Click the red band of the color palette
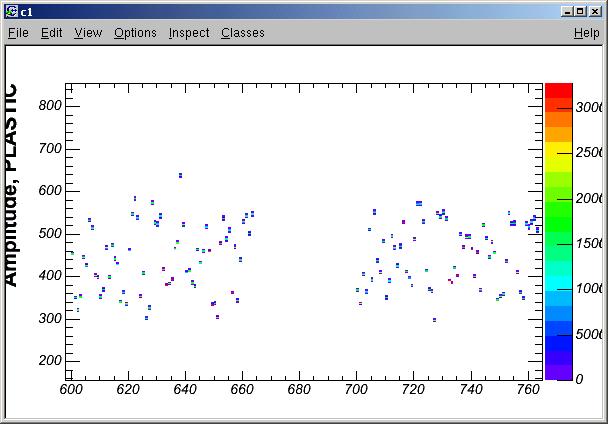The image size is (608, 424). pyautogui.click(x=559, y=90)
